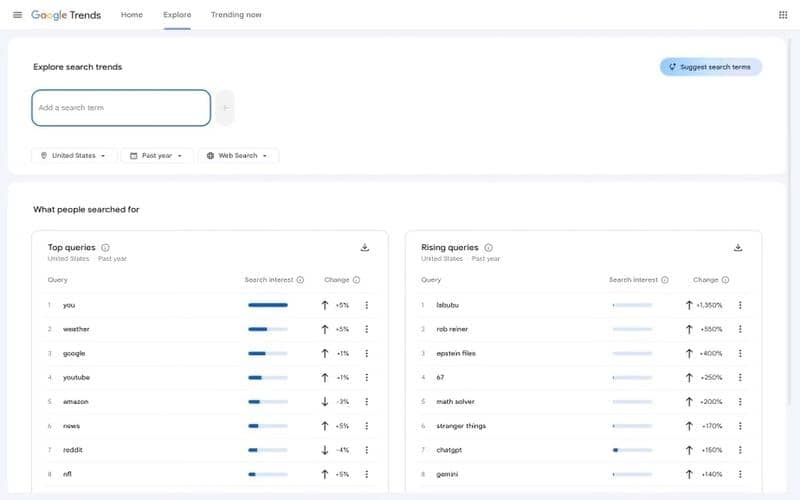Open more options for 'gemini' query
This screenshot has width=800, height=500.
pos(740,474)
